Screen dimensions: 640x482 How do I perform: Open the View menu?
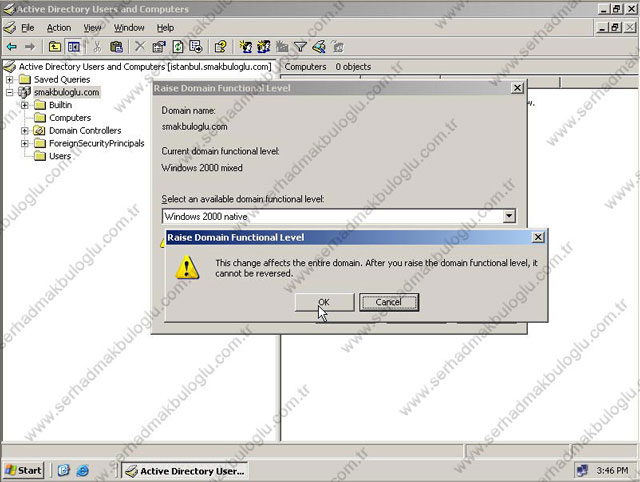[92, 28]
